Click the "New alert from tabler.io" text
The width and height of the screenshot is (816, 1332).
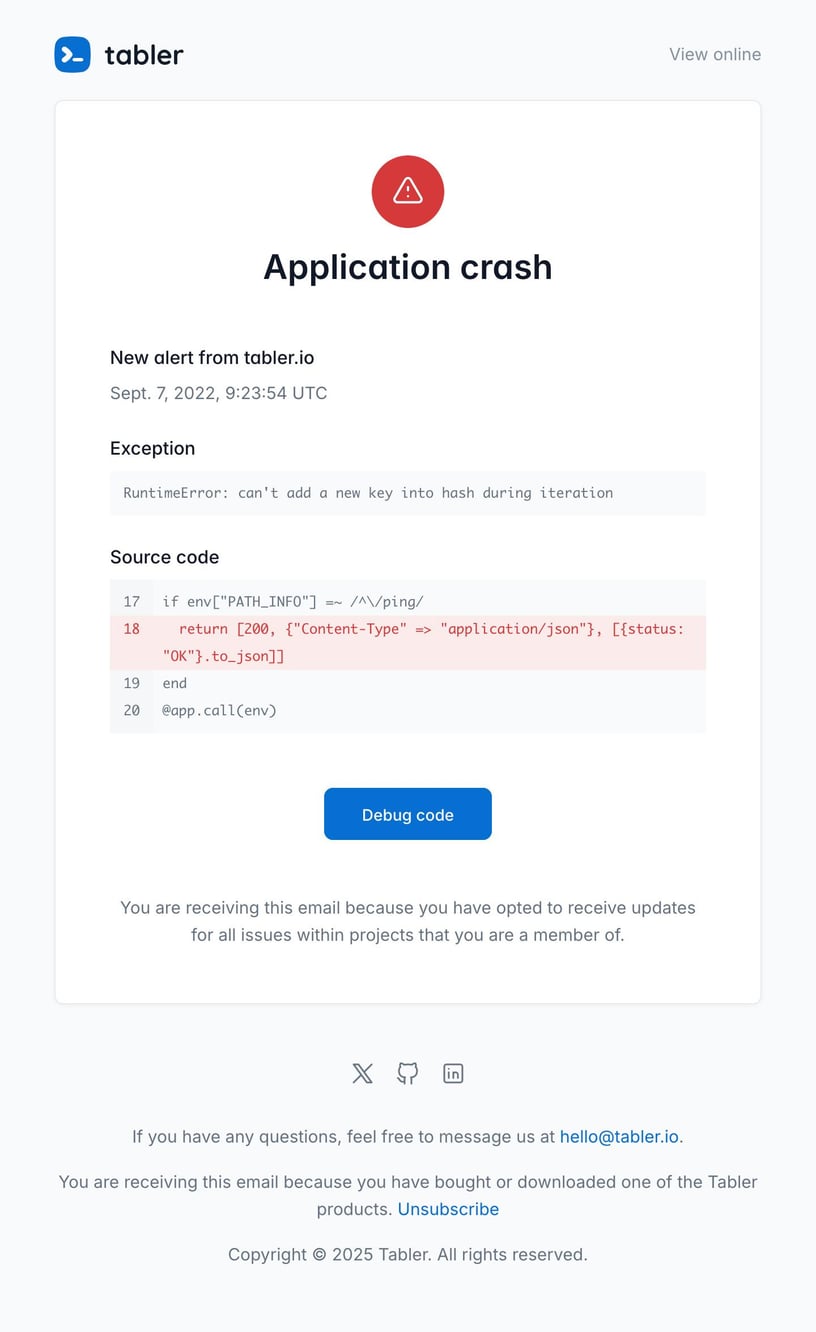point(212,357)
